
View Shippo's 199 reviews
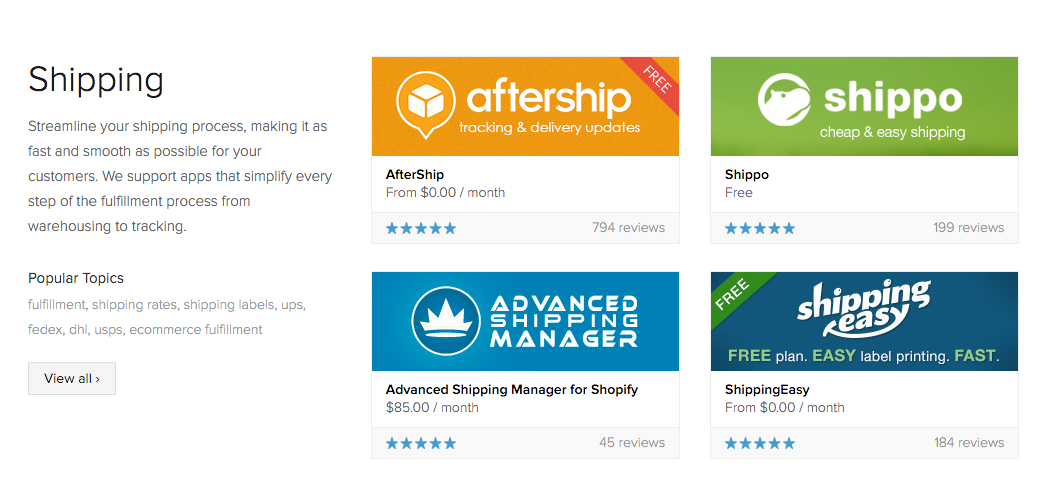pos(968,228)
